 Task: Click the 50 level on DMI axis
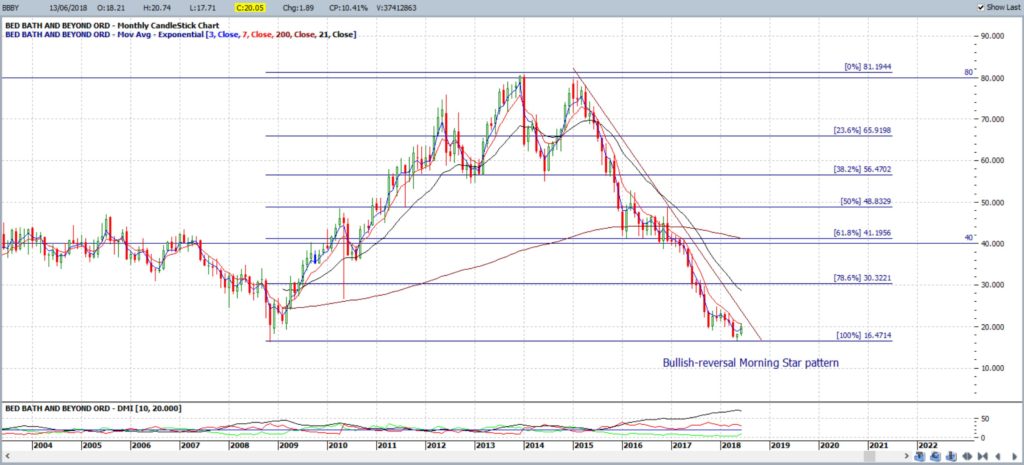pos(985,418)
